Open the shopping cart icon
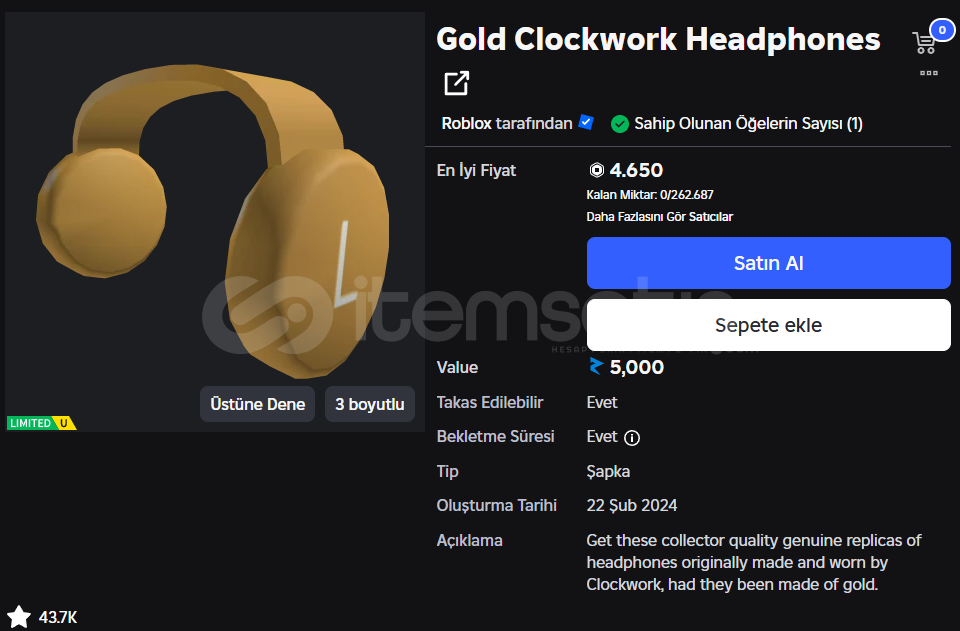The image size is (960, 631). pos(923,43)
